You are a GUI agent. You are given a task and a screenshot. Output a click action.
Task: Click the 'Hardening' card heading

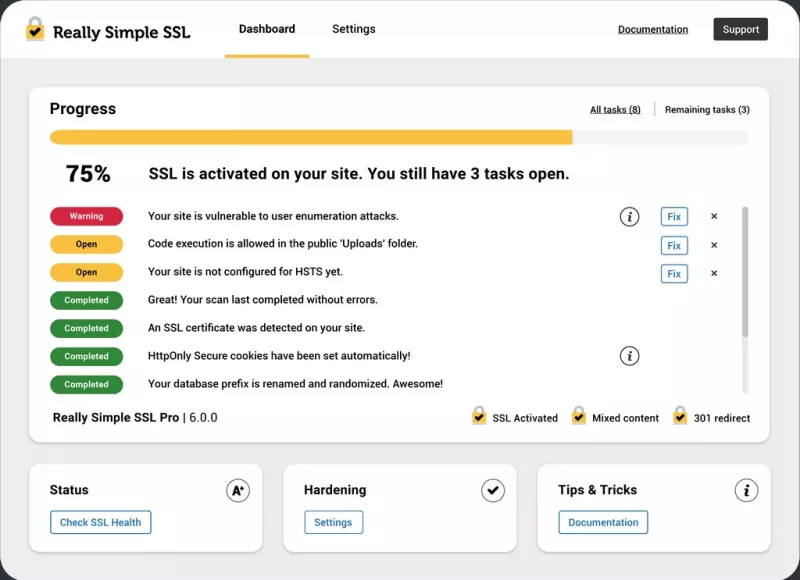(x=335, y=490)
